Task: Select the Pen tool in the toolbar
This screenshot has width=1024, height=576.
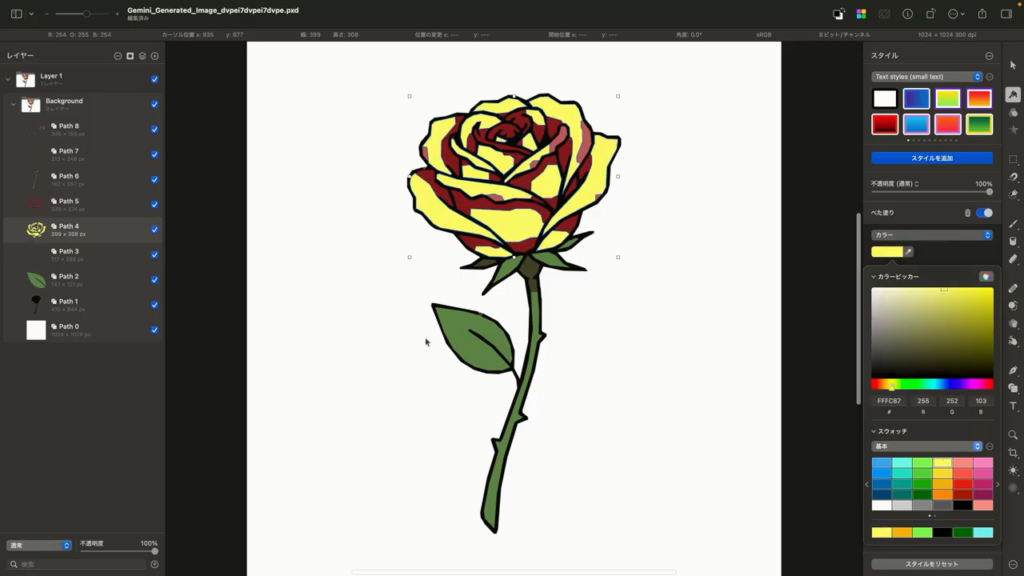Action: click(x=1013, y=370)
